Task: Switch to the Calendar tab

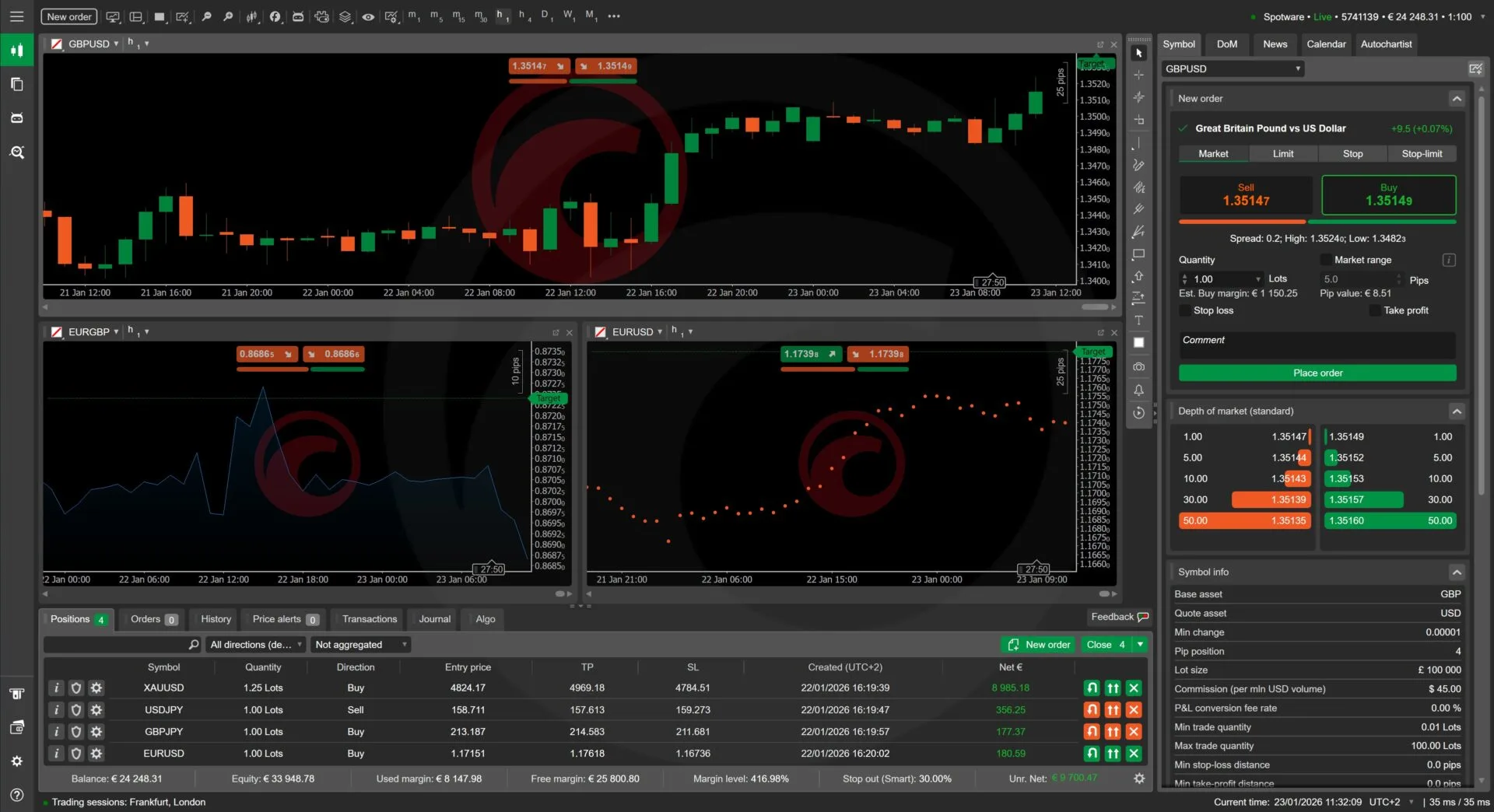Action: pyautogui.click(x=1325, y=44)
